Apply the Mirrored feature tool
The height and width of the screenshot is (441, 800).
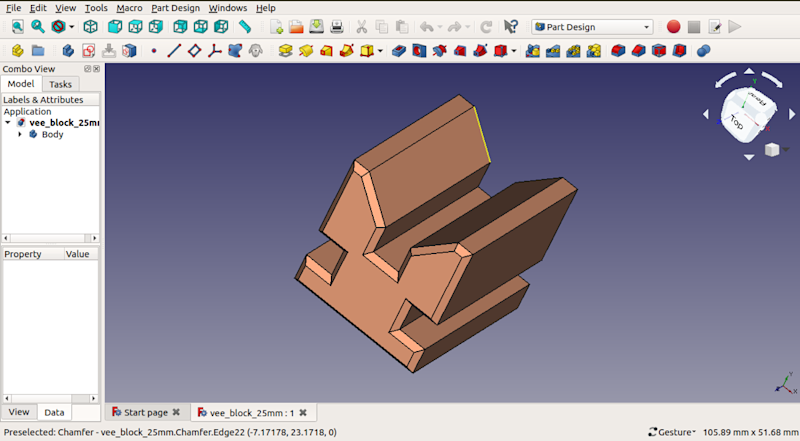[533, 51]
